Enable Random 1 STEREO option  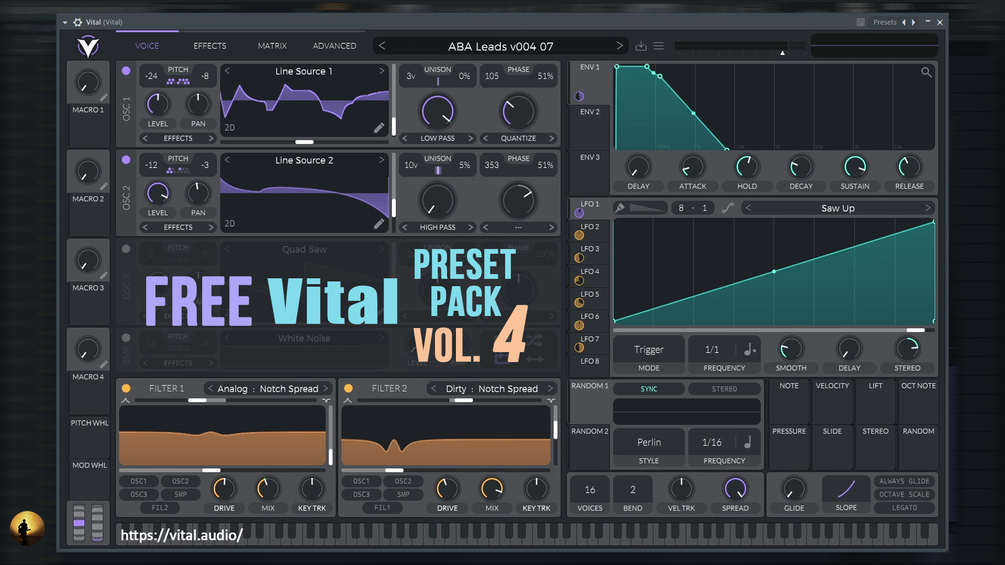tap(724, 389)
